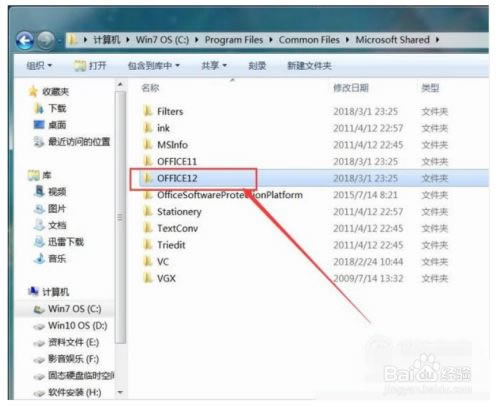500x407 pixels.
Task: Expand arrow after Program Files breadcrumb
Action: click(x=271, y=40)
